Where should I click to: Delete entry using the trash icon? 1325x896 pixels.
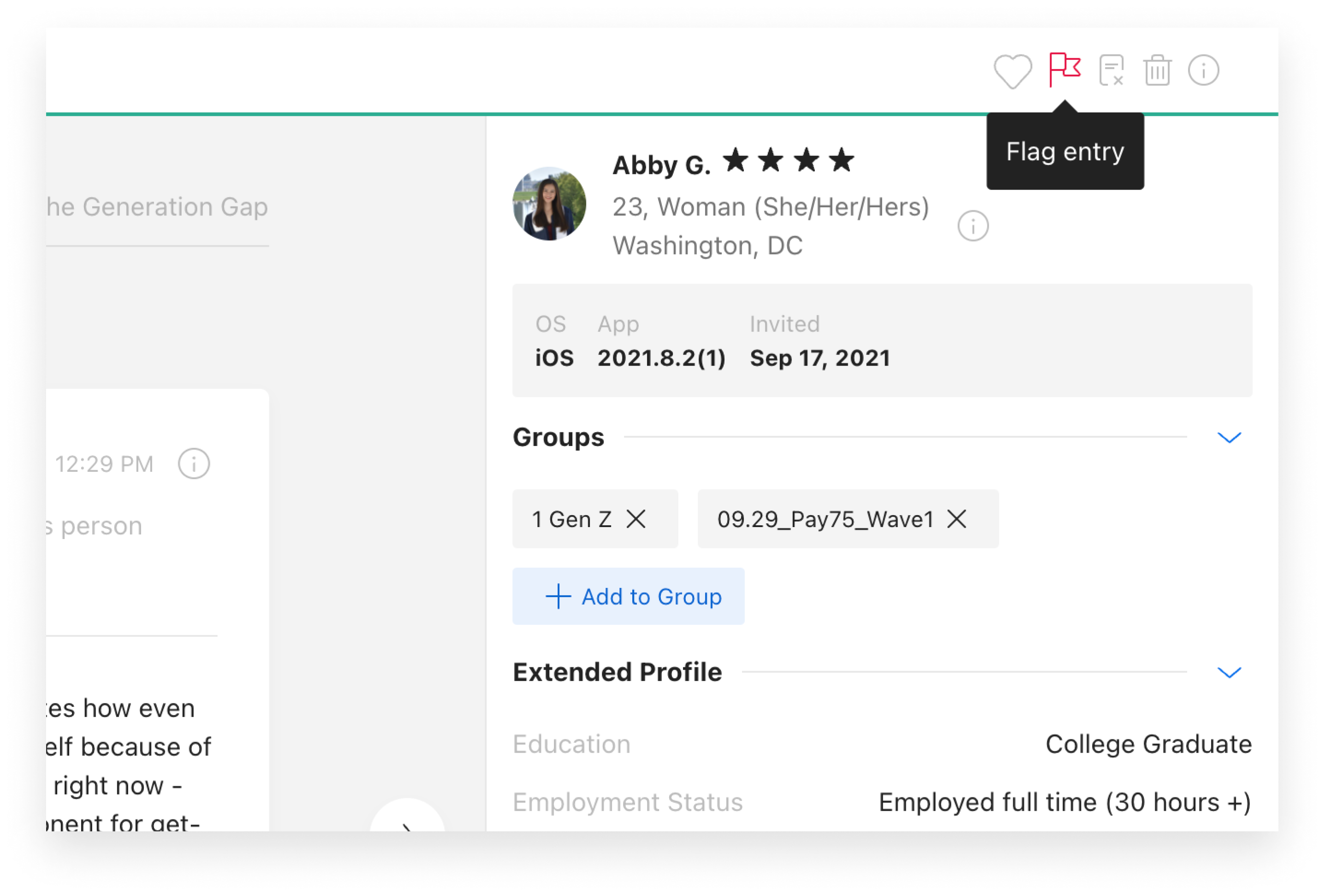pyautogui.click(x=1157, y=70)
